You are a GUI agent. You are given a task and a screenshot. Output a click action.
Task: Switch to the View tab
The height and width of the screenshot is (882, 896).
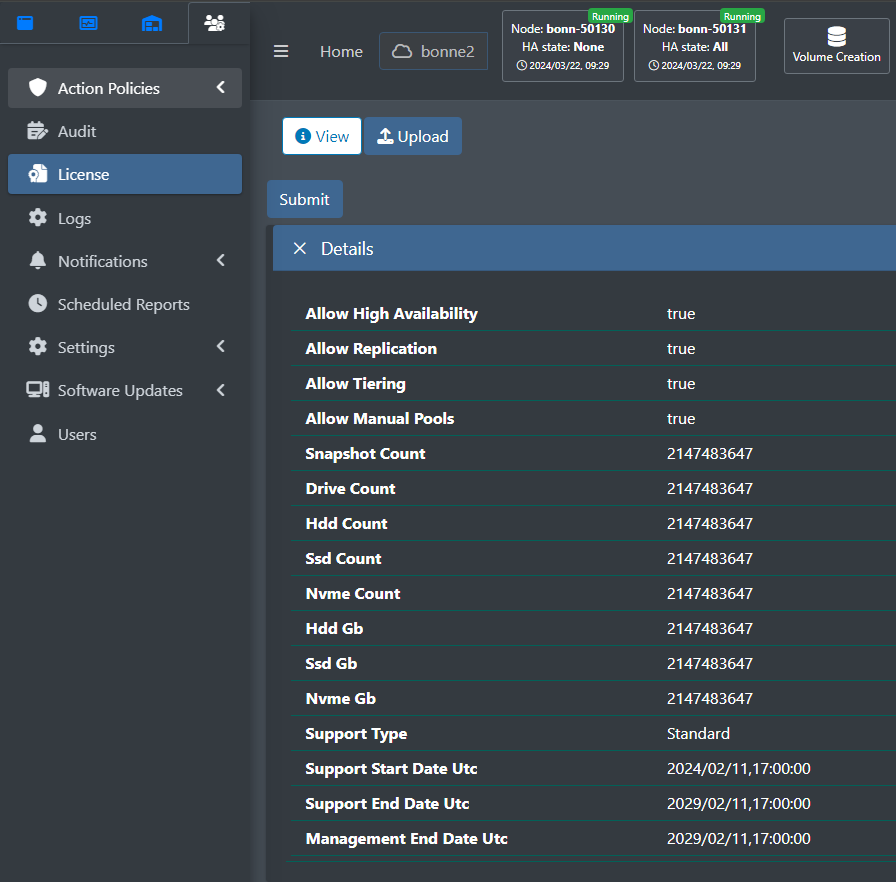click(x=322, y=136)
